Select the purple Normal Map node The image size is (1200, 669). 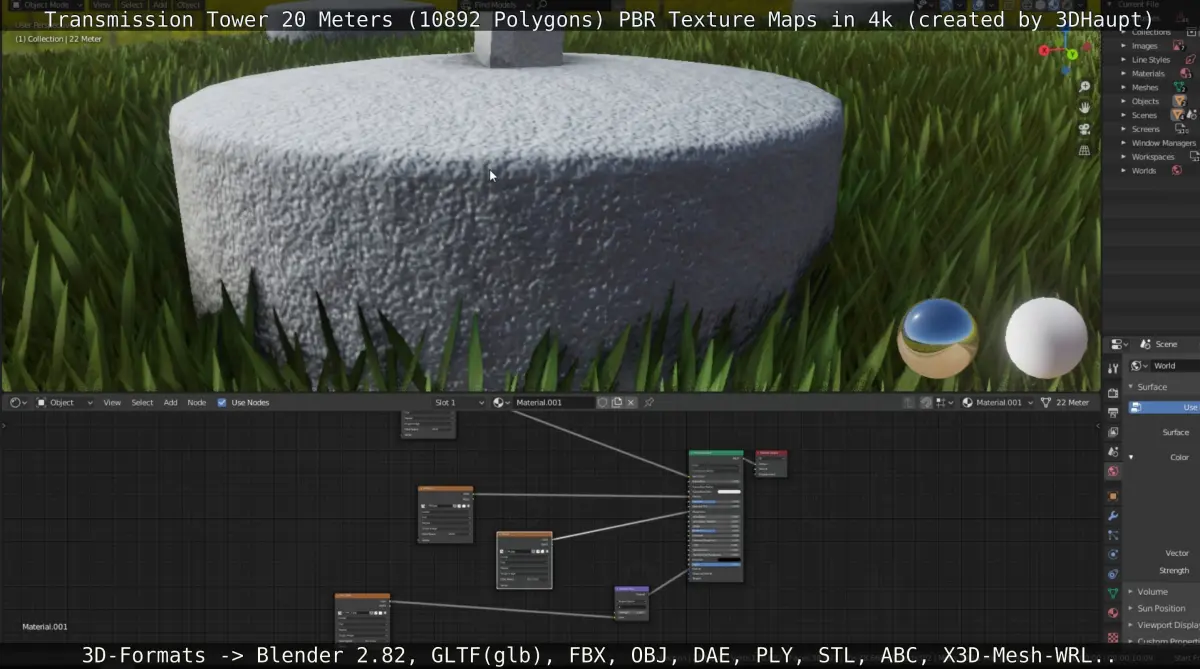click(x=632, y=602)
